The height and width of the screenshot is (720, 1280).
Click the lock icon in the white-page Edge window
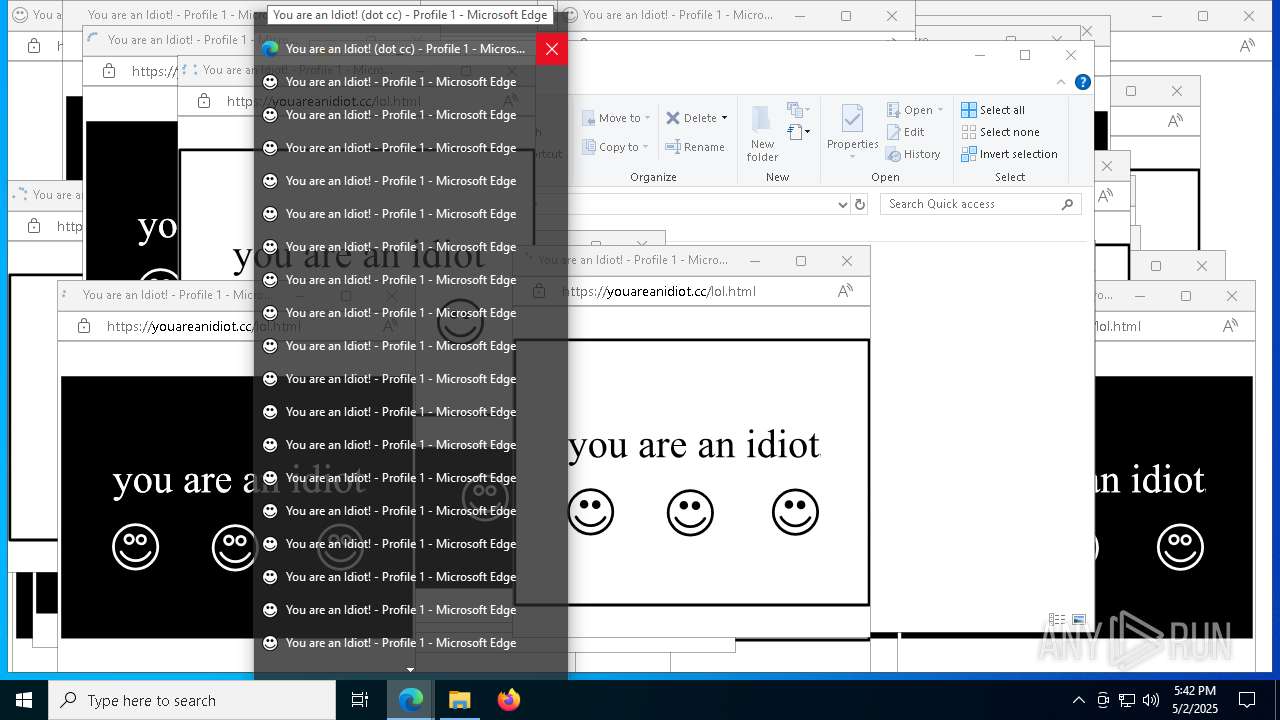tap(539, 291)
